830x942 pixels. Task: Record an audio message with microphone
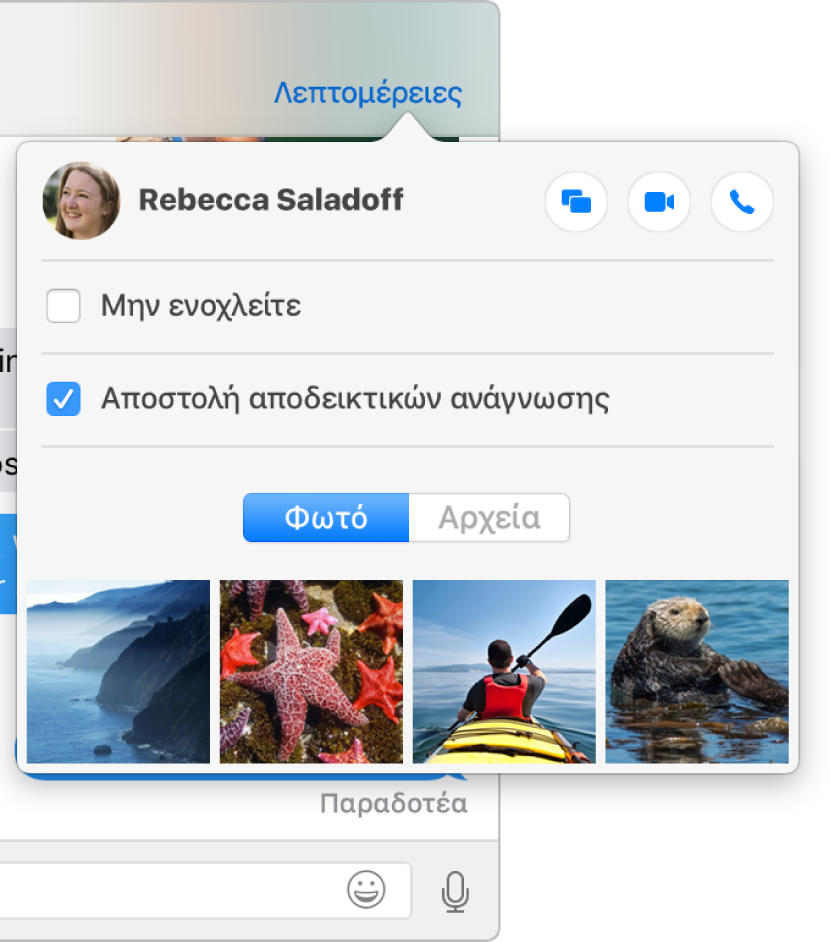(455, 892)
